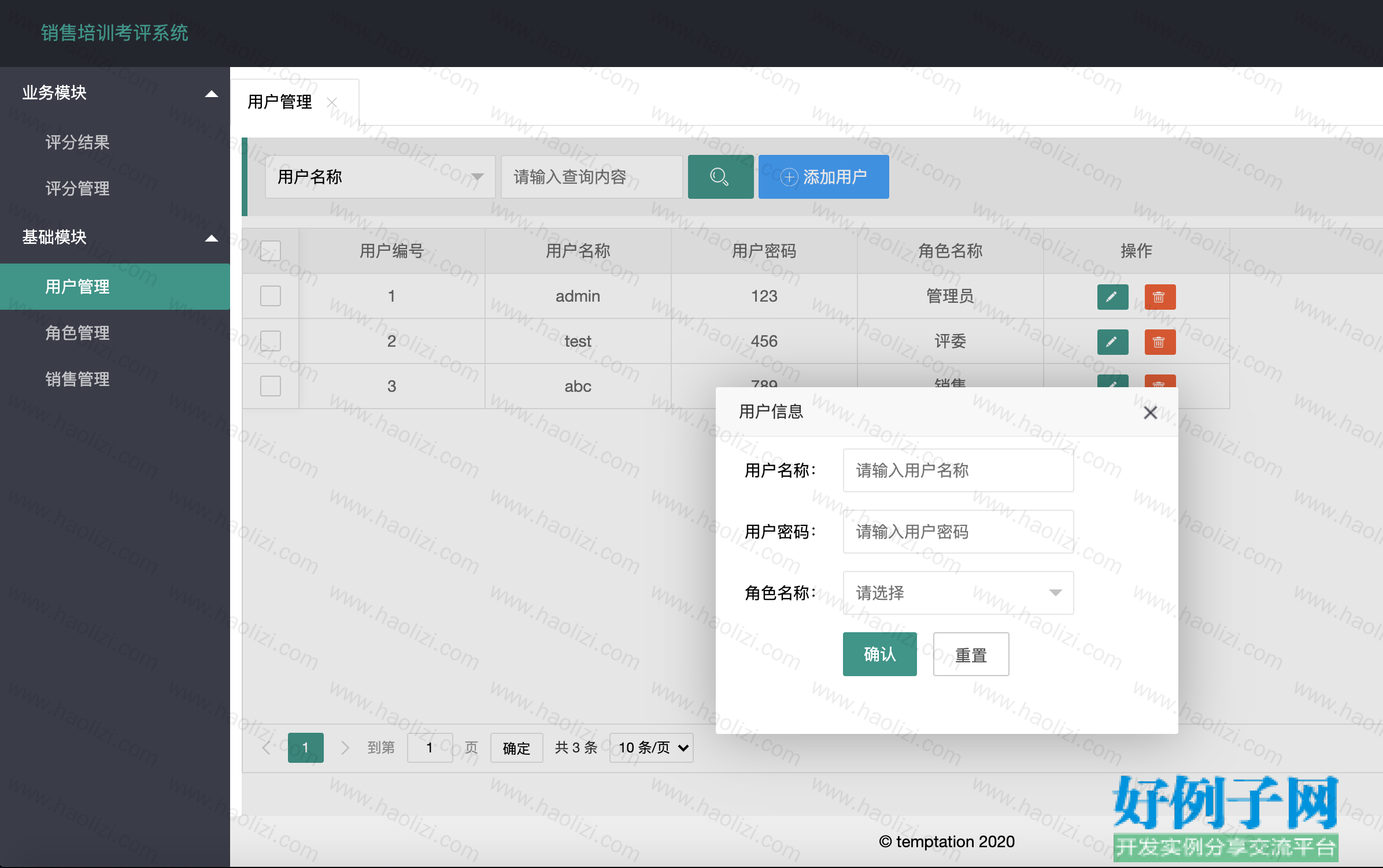Click the abc username cell
1383x868 pixels.
[x=578, y=386]
